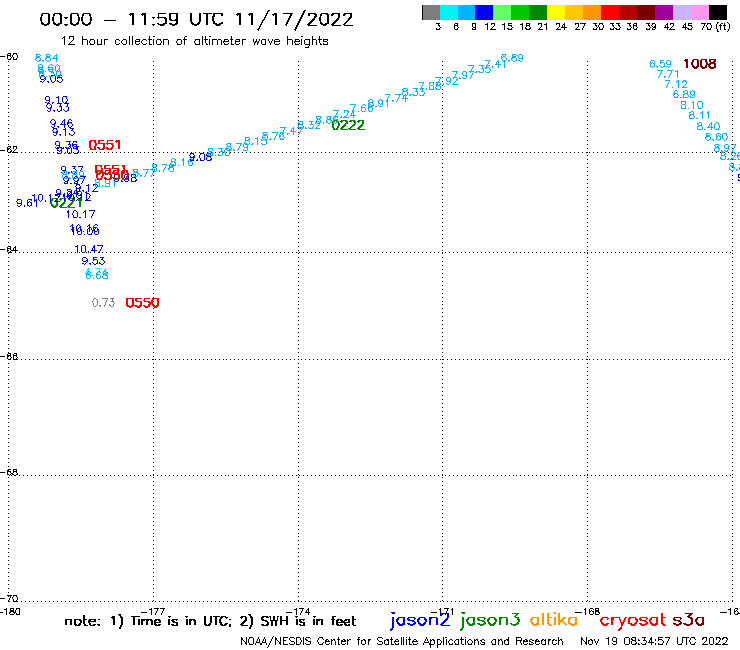Select the Nov 19 08:34:57 UTC timestamp

pyautogui.click(x=654, y=641)
